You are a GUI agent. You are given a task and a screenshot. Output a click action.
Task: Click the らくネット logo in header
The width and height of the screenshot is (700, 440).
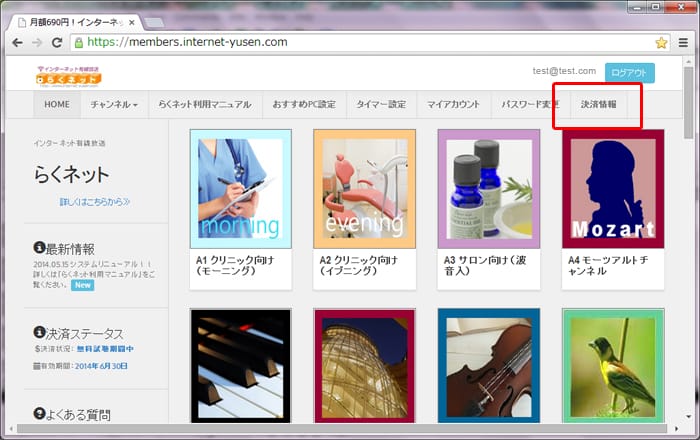click(x=68, y=74)
